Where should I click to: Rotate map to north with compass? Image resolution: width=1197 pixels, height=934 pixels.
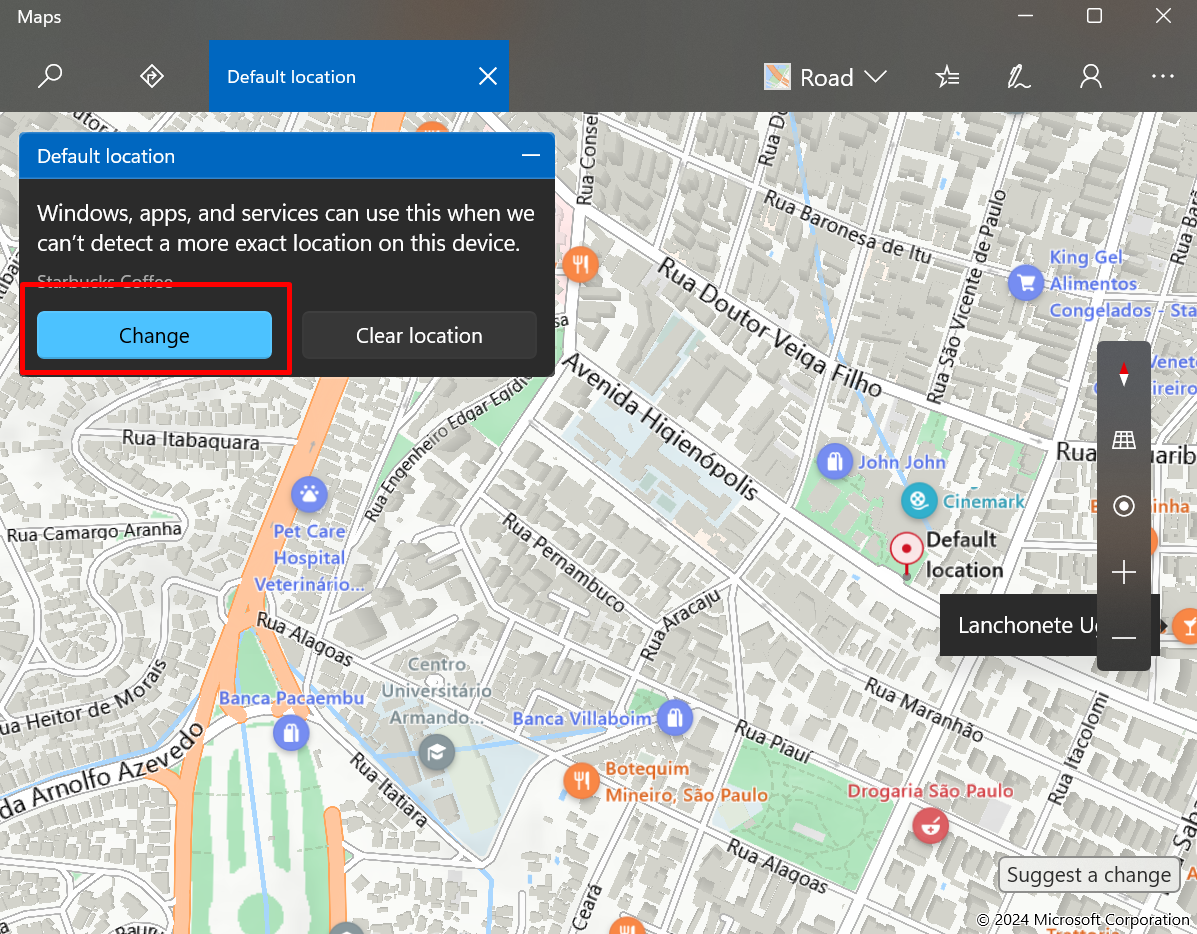(1124, 374)
